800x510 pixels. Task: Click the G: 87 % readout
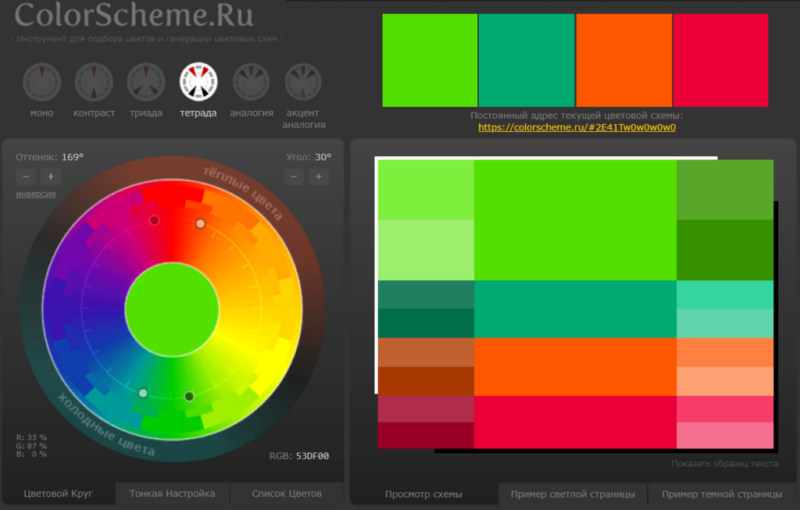pos(32,446)
